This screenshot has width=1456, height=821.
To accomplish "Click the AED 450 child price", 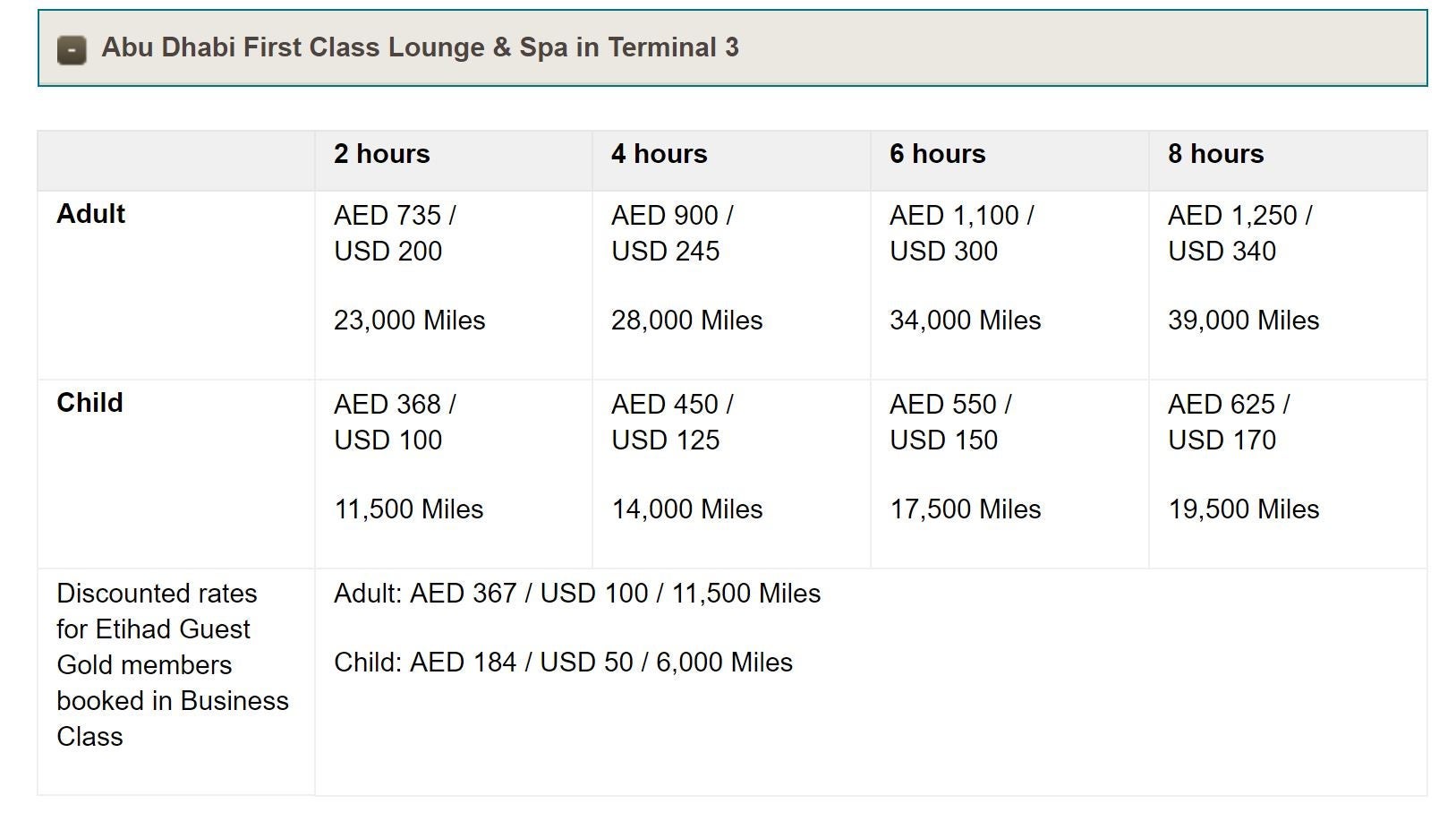I will (672, 405).
